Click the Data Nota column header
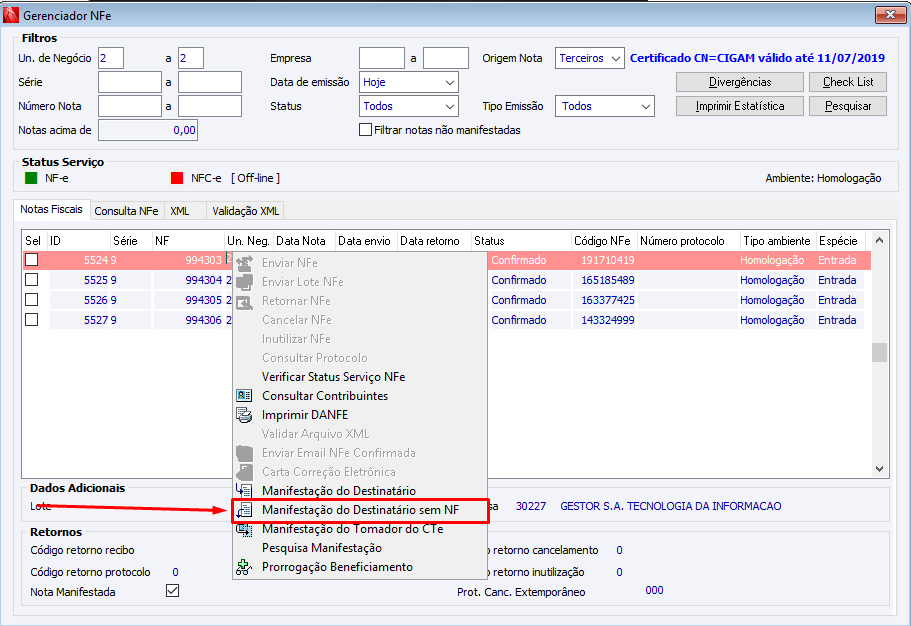The image size is (911, 626). pyautogui.click(x=304, y=241)
